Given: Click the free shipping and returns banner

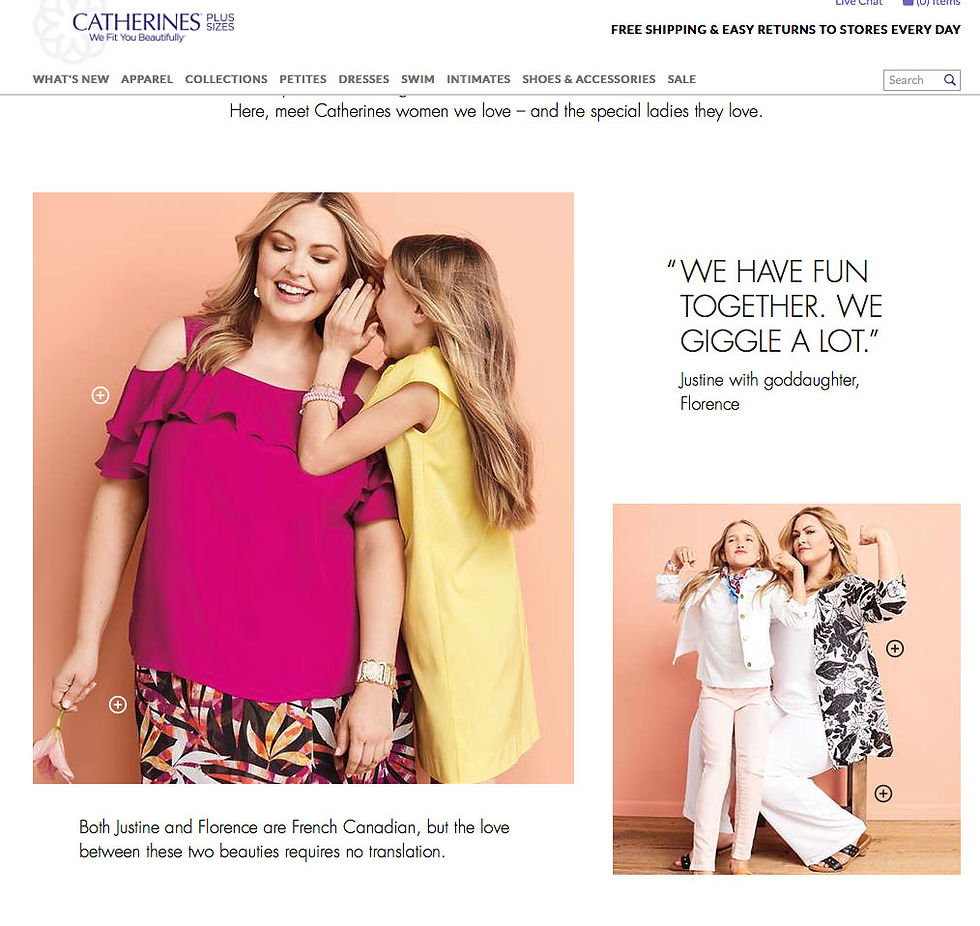Looking at the screenshot, I should tap(786, 29).
